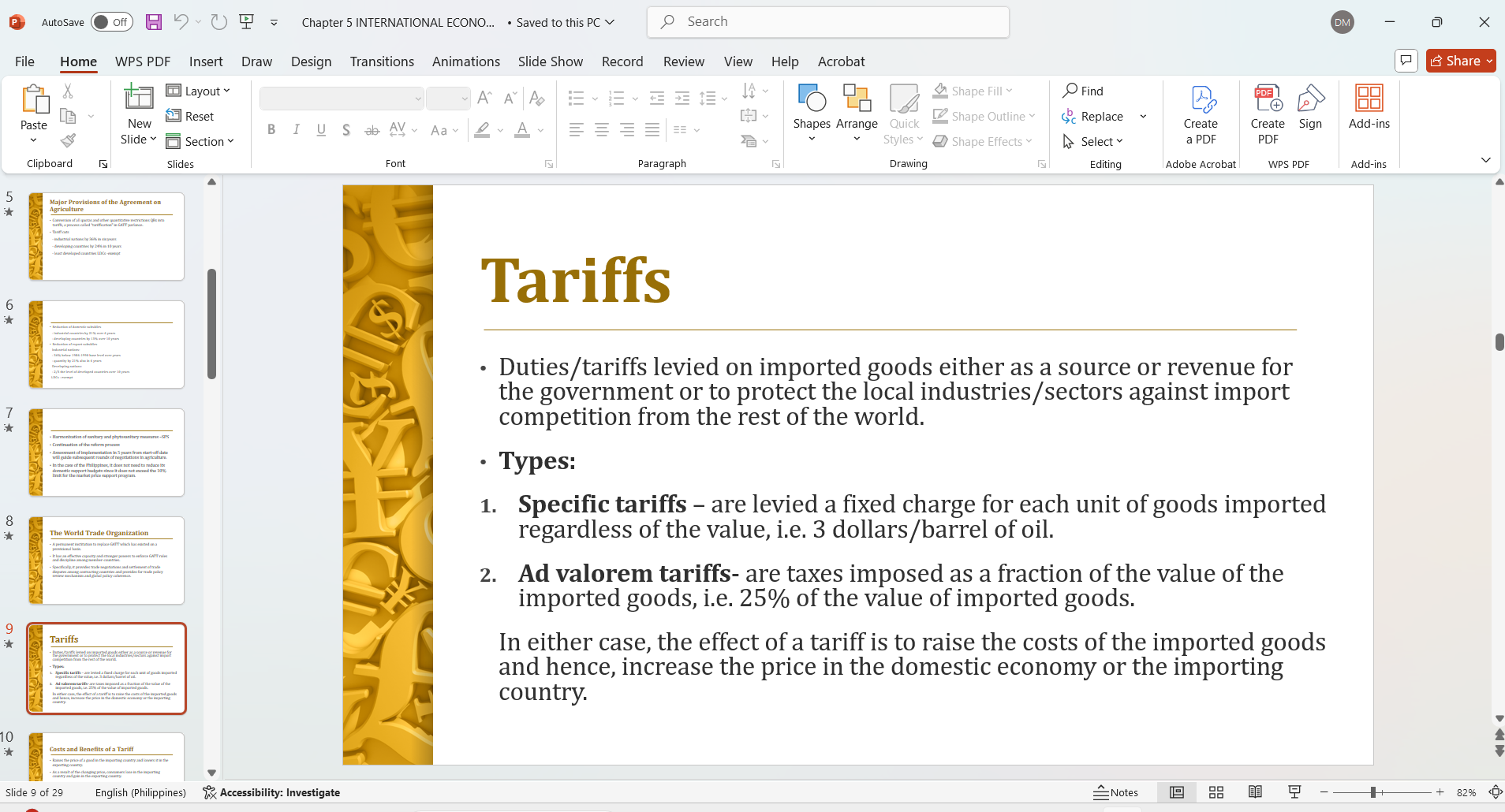Image resolution: width=1505 pixels, height=812 pixels.
Task: Click the Undo arrow icon
Action: (181, 22)
